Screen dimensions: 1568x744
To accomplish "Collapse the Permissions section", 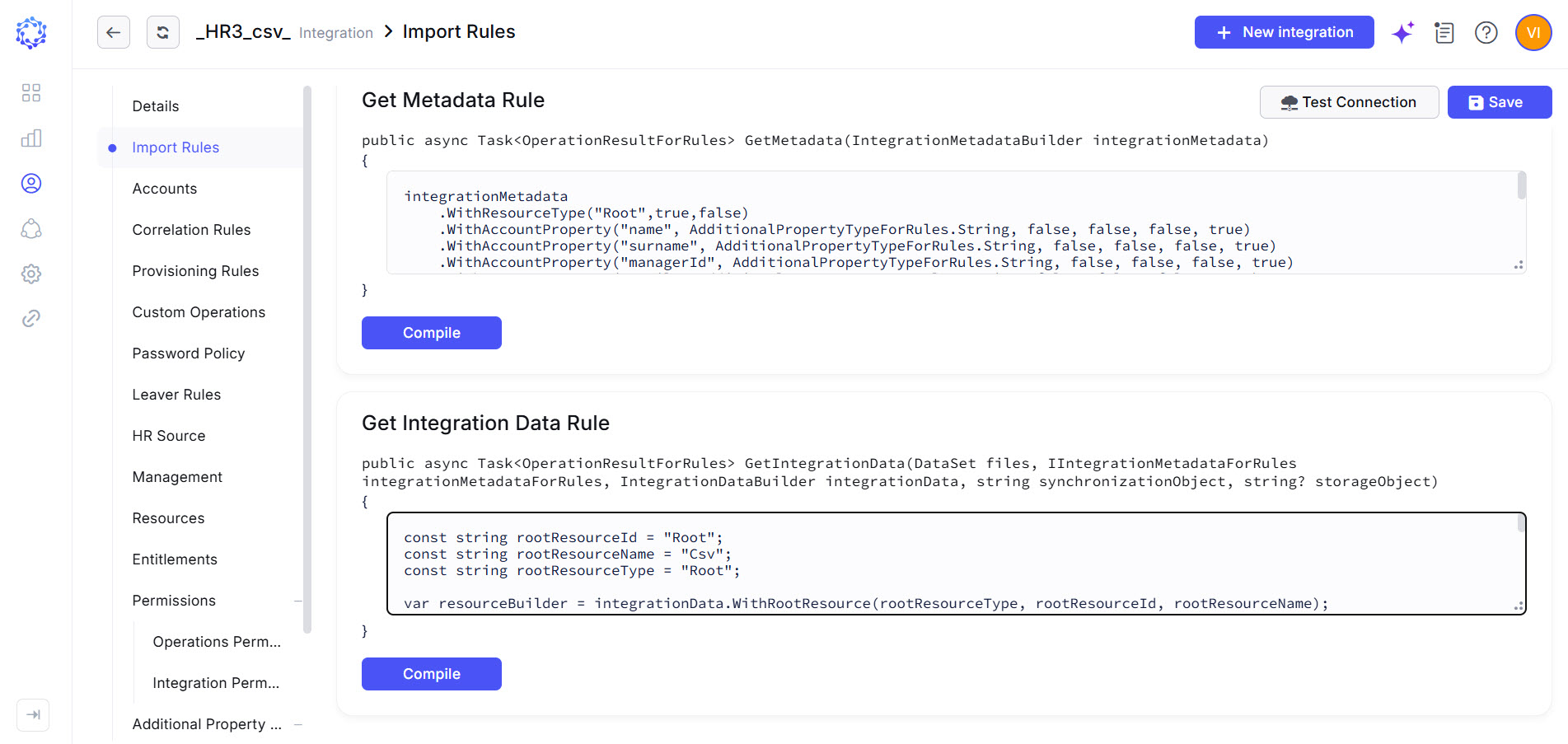I will 298,601.
